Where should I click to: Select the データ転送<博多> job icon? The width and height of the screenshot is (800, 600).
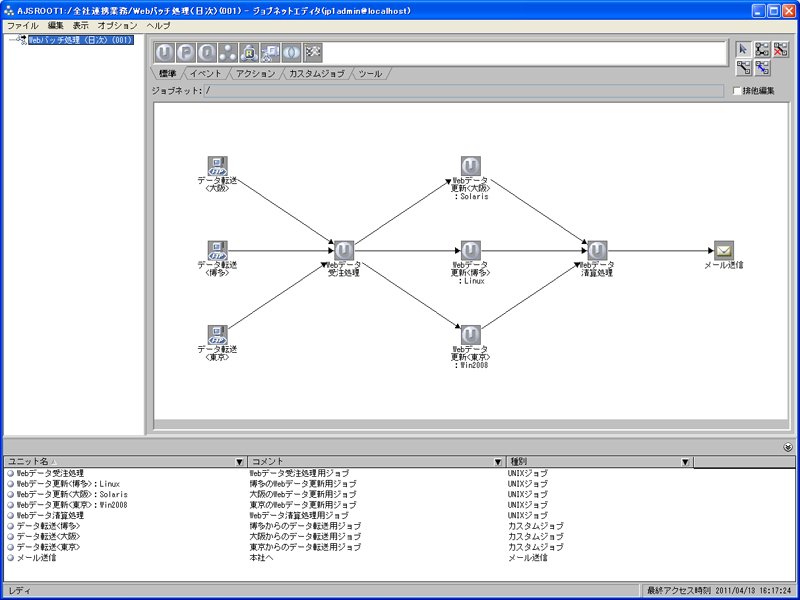coord(217,251)
